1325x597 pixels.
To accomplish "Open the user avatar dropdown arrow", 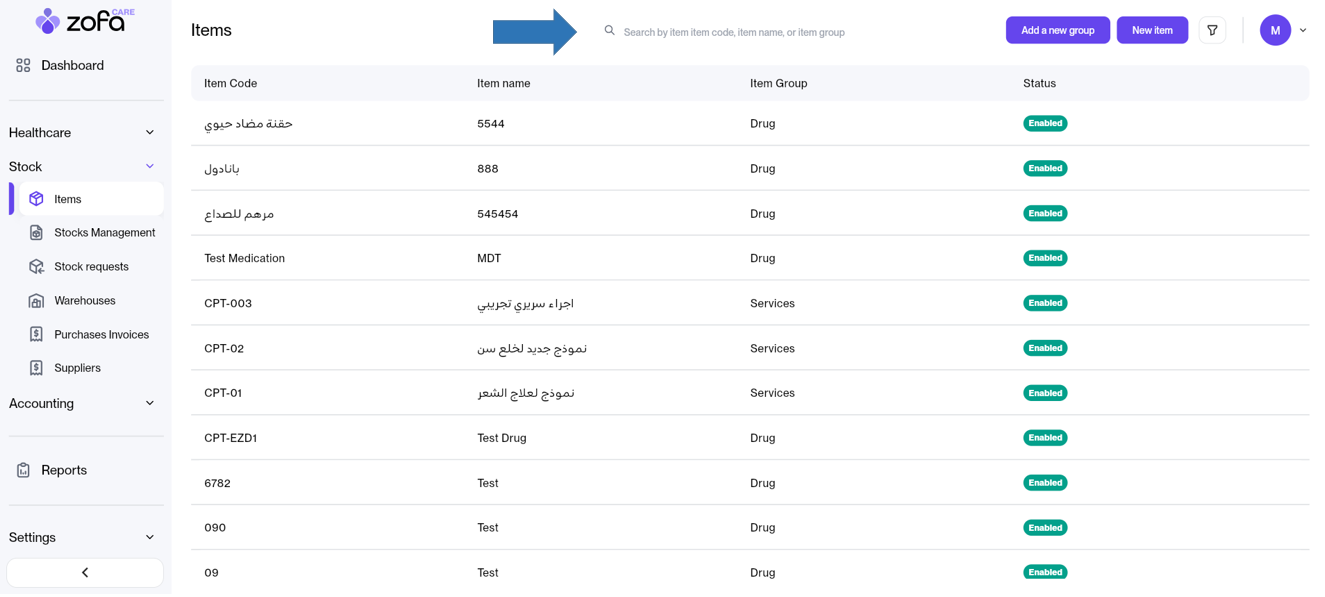I will point(1303,31).
